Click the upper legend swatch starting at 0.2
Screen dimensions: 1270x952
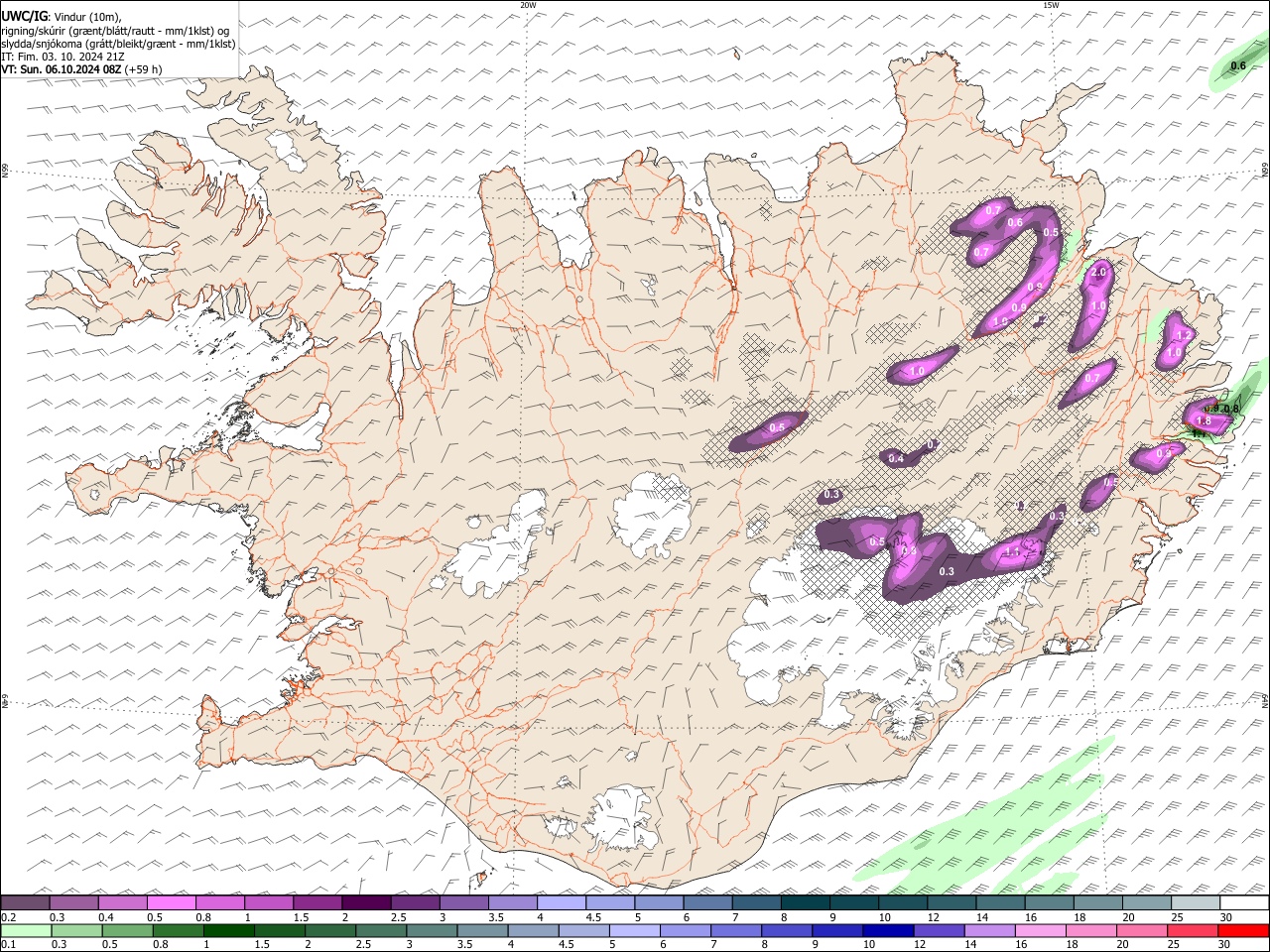[x=26, y=902]
